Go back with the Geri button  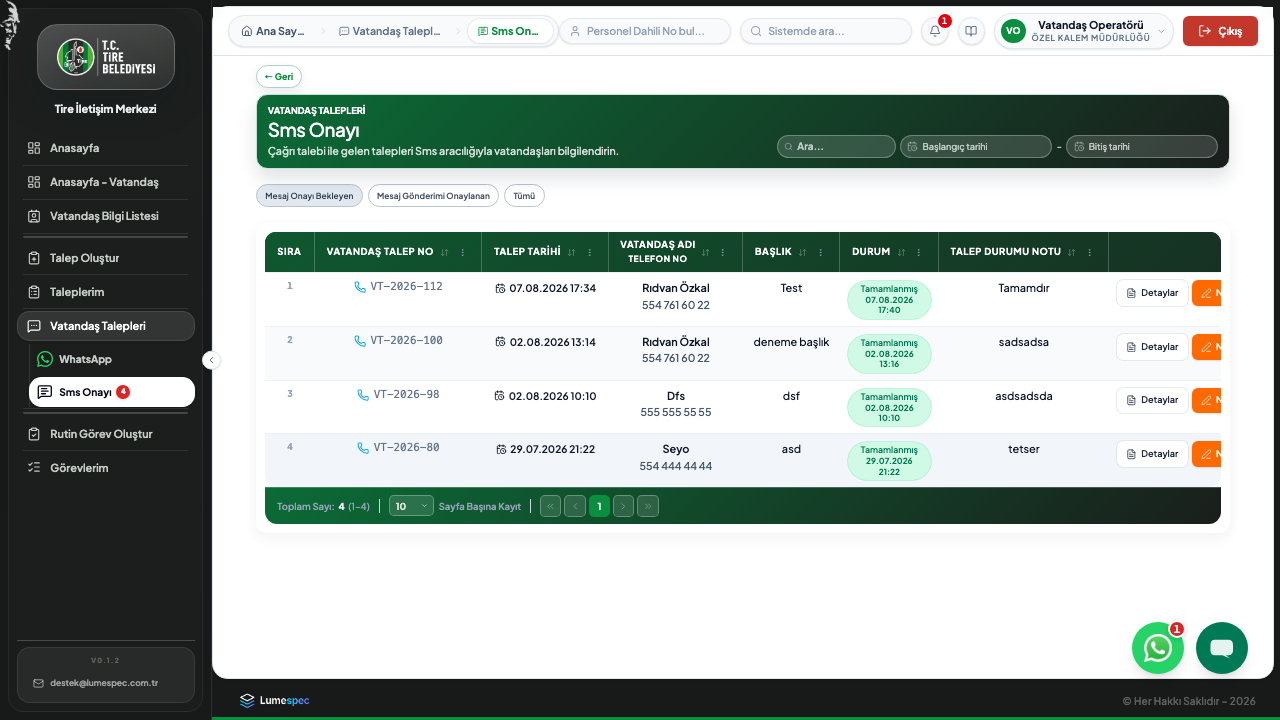pyautogui.click(x=279, y=76)
